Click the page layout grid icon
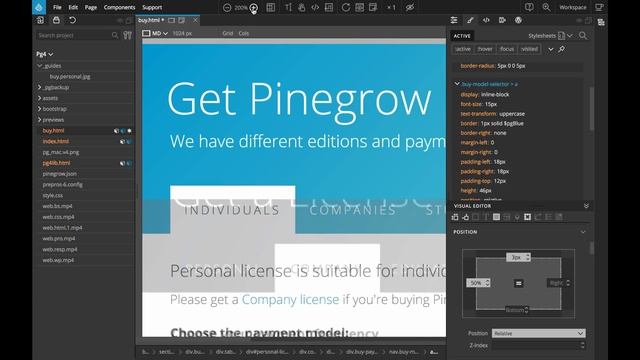This screenshot has height=360, width=640. pos(271,7)
